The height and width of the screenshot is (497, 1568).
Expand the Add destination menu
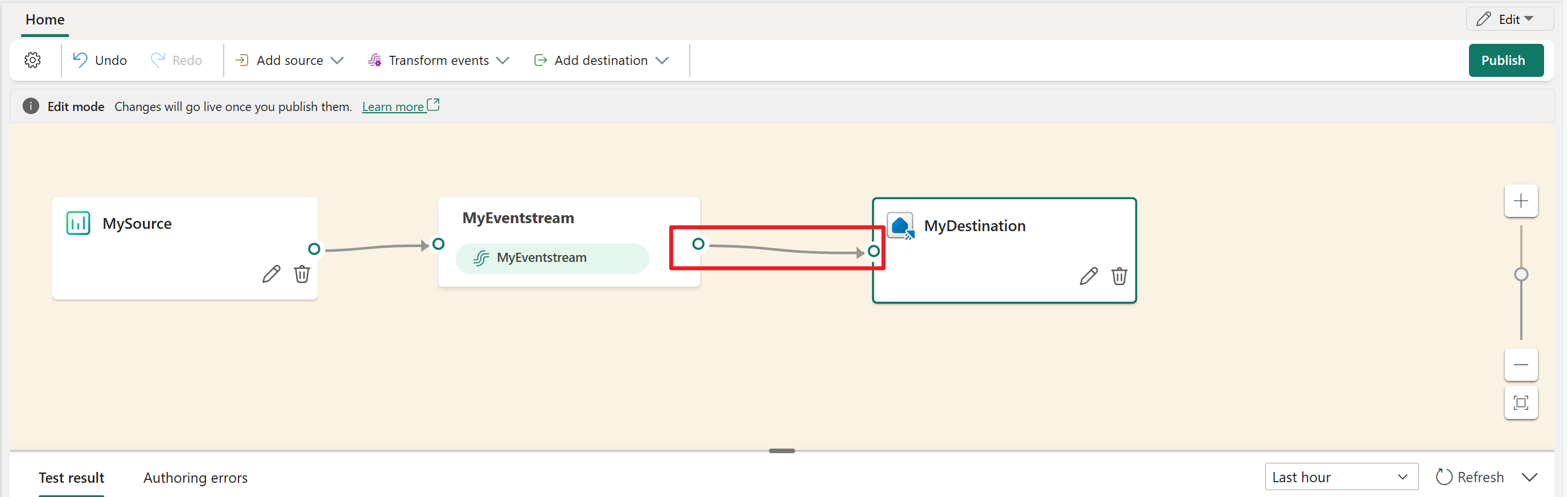click(x=602, y=60)
